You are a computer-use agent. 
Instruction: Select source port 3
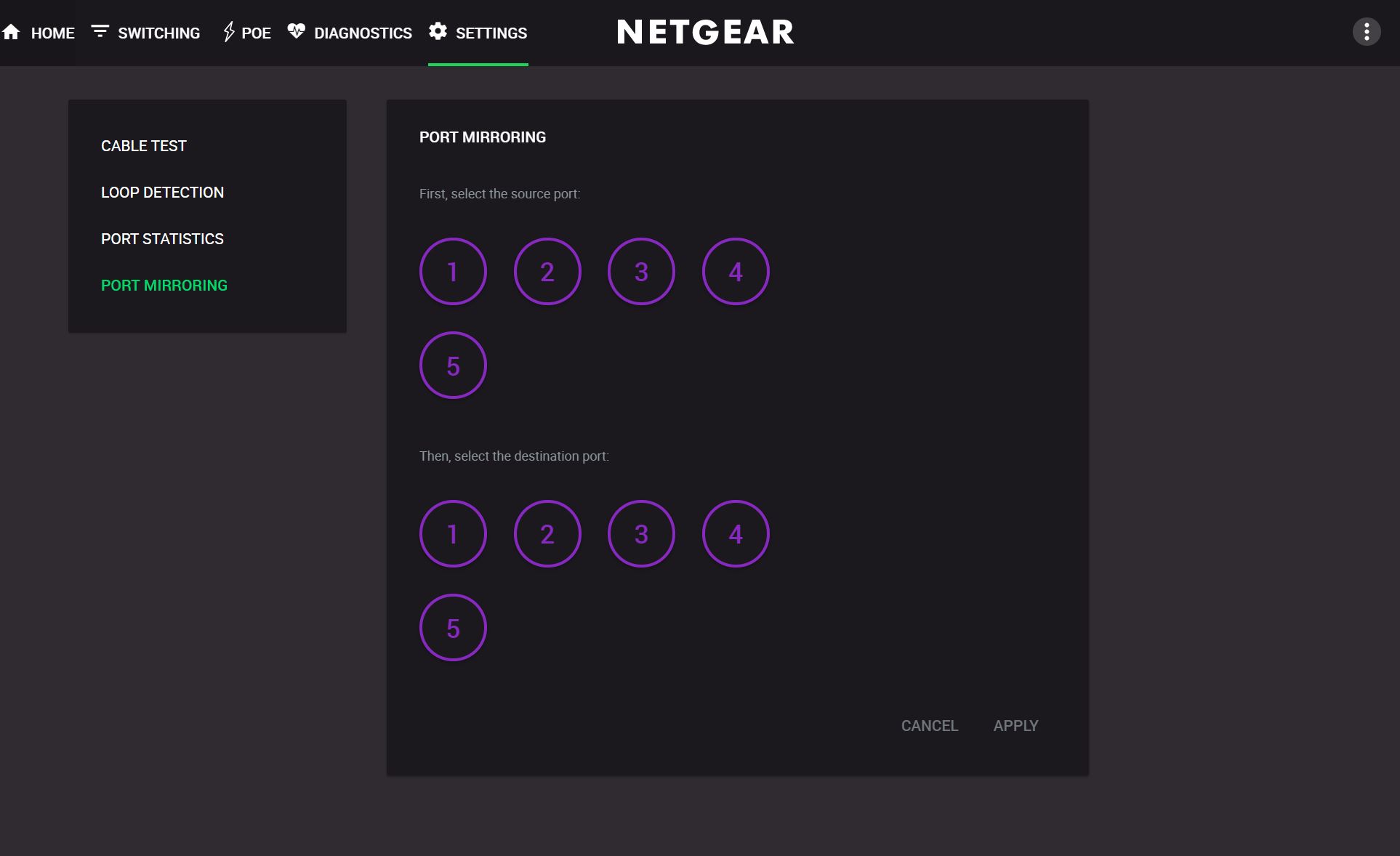click(x=641, y=272)
